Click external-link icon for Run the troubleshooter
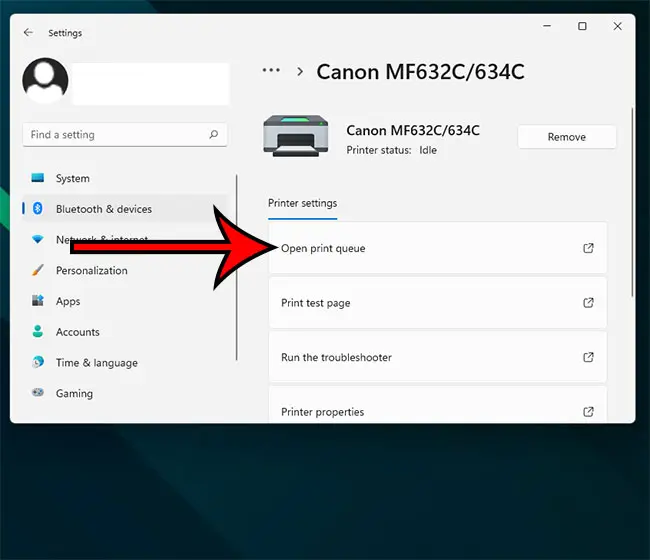Viewport: 650px width, 560px height. coord(588,357)
